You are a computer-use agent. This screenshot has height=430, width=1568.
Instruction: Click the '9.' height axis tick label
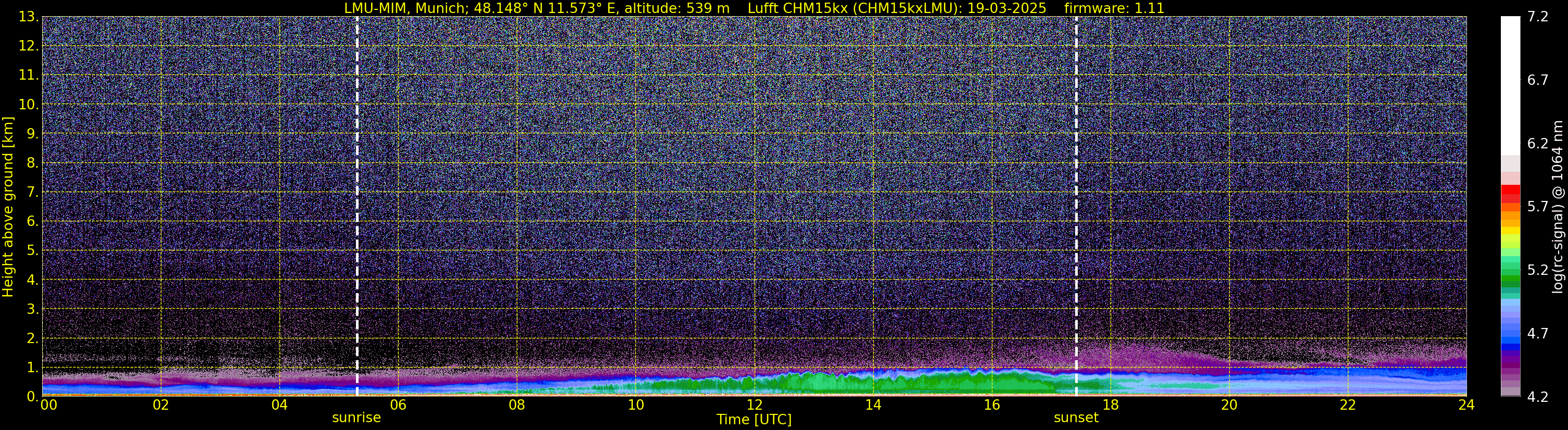click(x=32, y=133)
